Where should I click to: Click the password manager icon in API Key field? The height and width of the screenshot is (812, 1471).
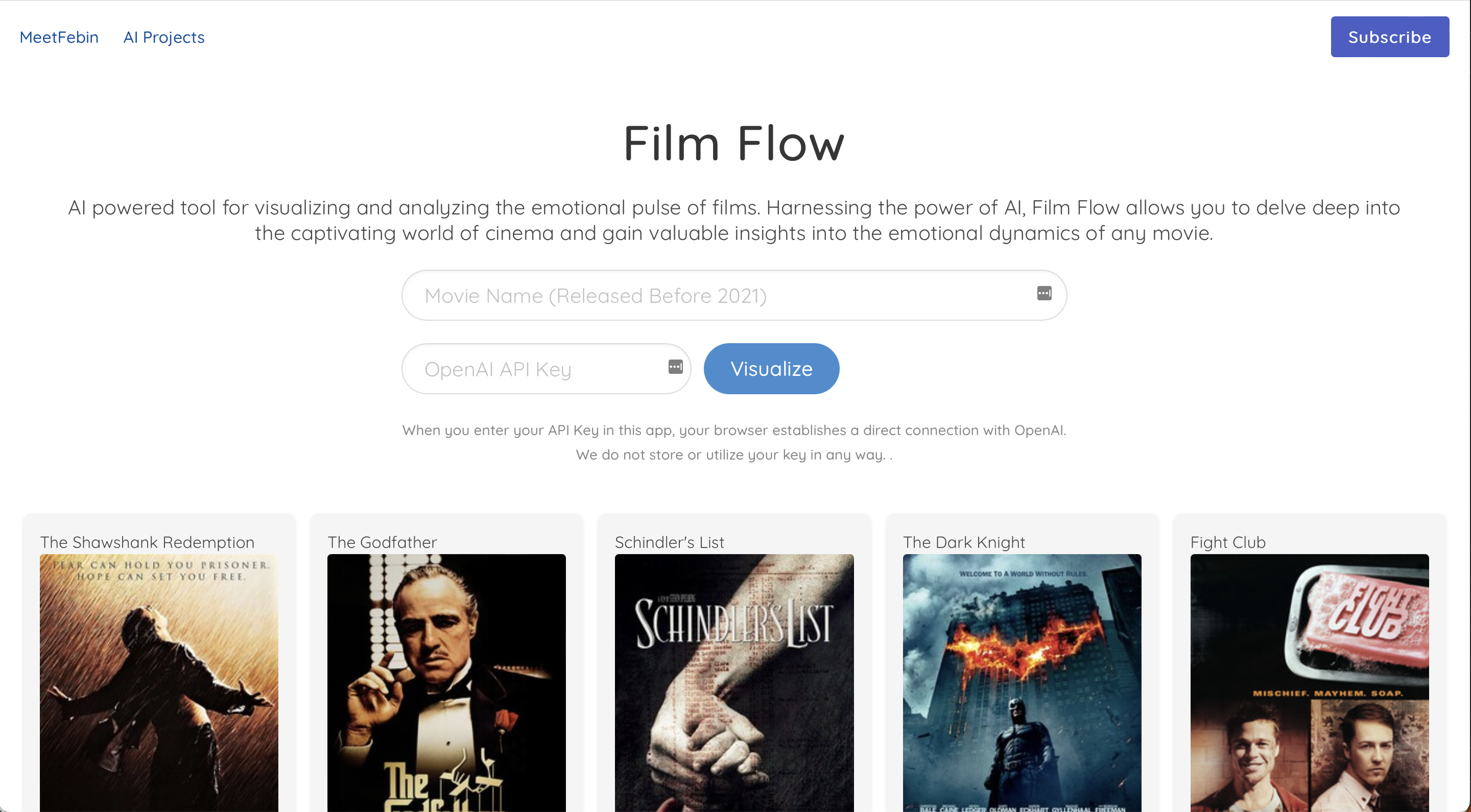(x=675, y=367)
